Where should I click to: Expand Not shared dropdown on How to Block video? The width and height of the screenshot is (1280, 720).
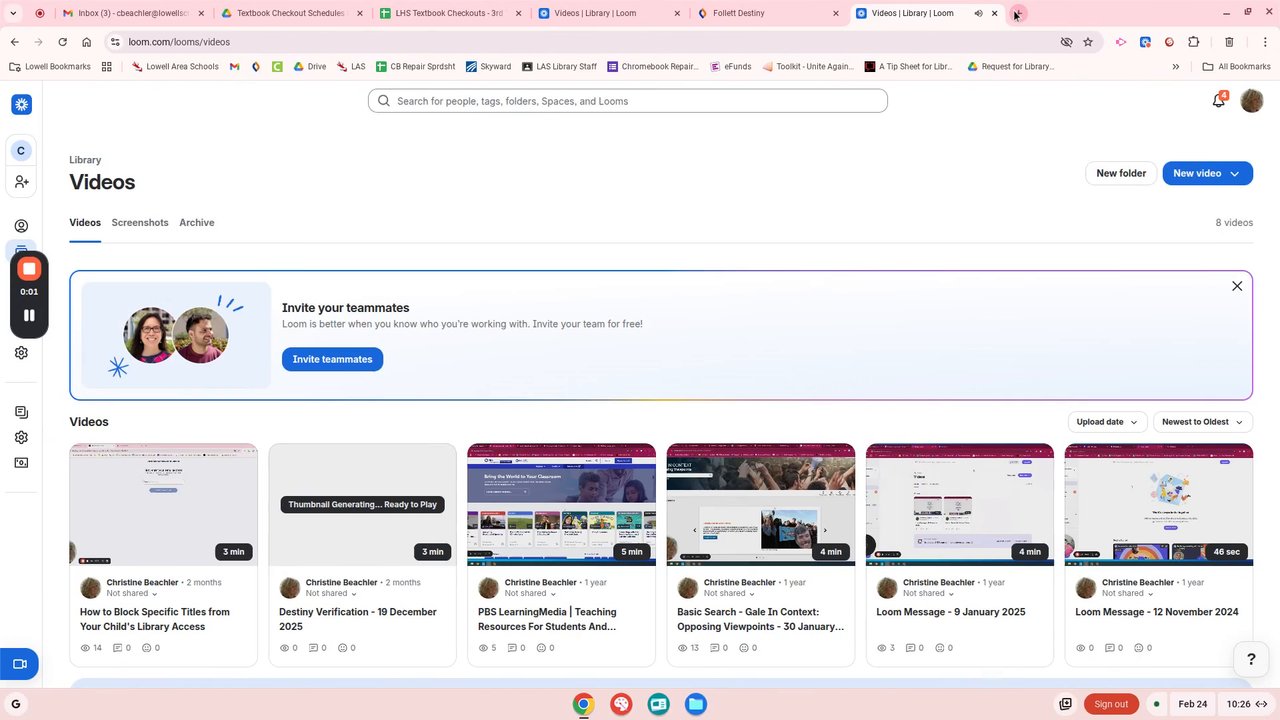click(x=133, y=594)
